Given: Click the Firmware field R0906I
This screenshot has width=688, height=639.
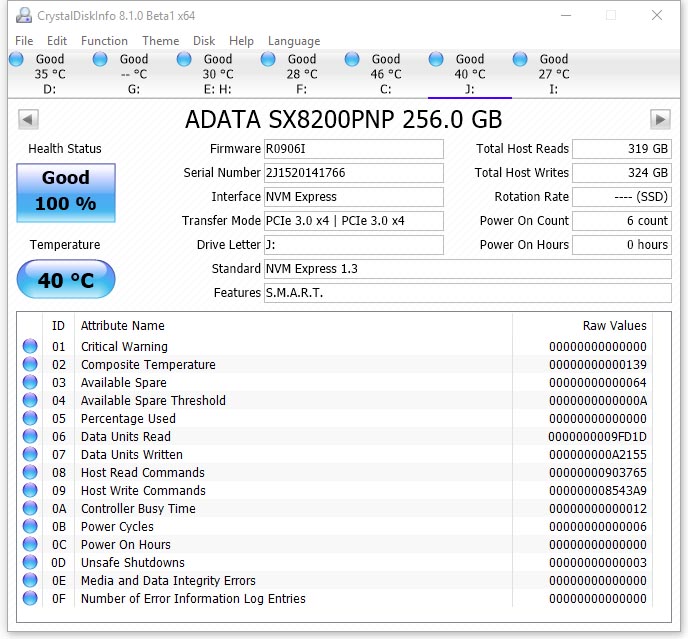Looking at the screenshot, I should (354, 149).
